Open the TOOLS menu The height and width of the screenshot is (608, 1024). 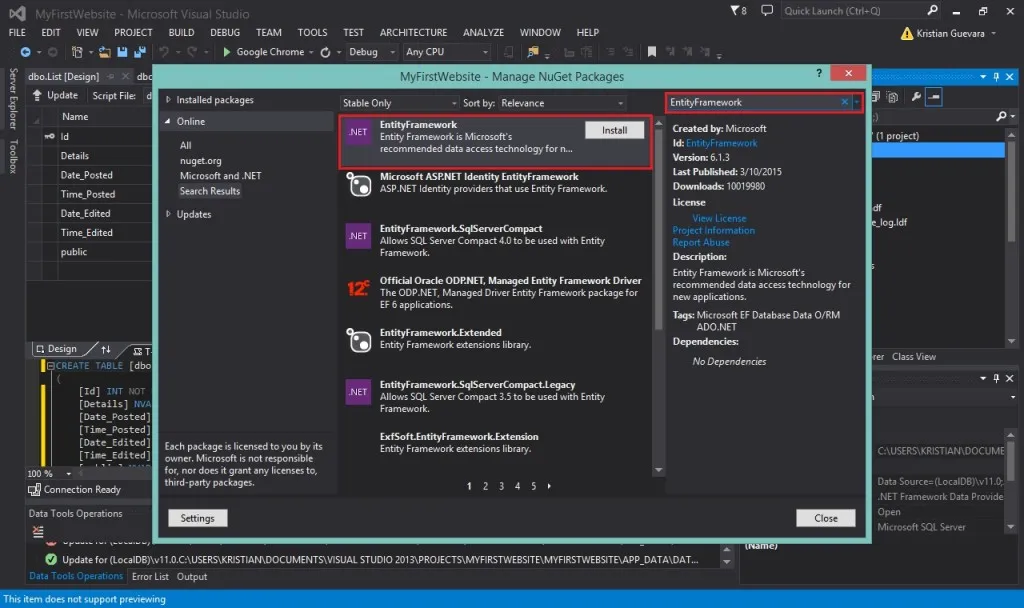(x=312, y=32)
